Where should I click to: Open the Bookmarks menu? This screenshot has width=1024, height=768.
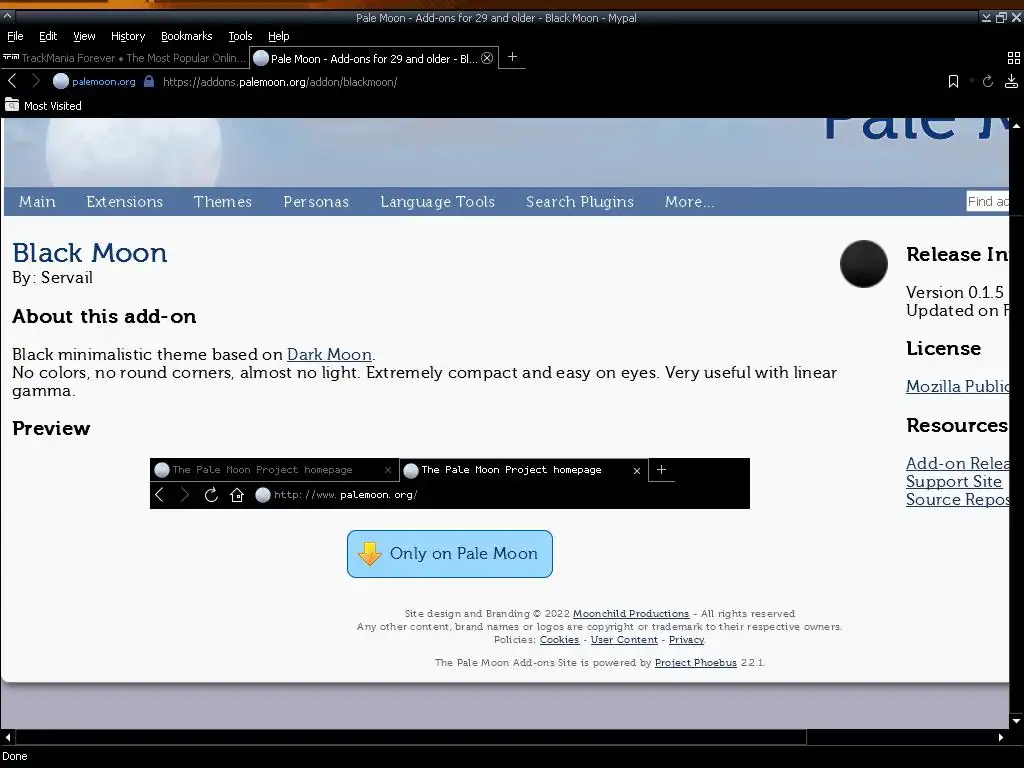[x=187, y=36]
